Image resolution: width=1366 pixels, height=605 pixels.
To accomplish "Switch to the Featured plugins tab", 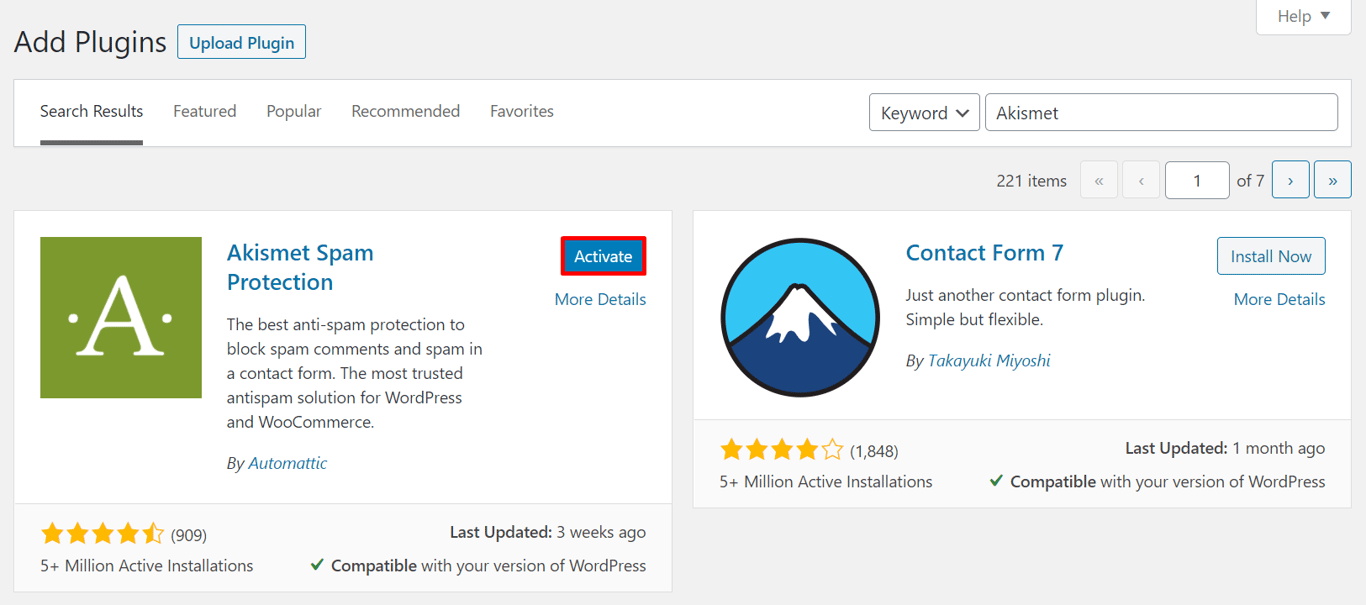I will [204, 111].
